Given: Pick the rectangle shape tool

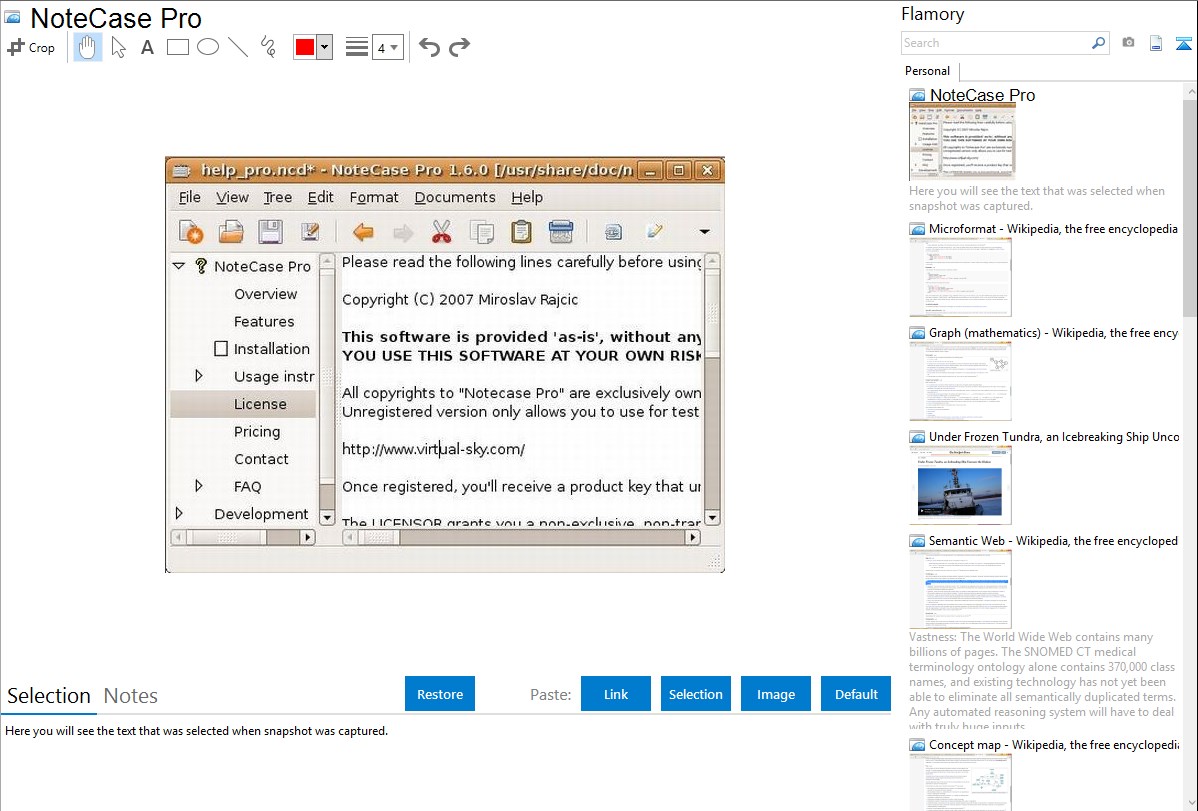Looking at the screenshot, I should (x=178, y=47).
